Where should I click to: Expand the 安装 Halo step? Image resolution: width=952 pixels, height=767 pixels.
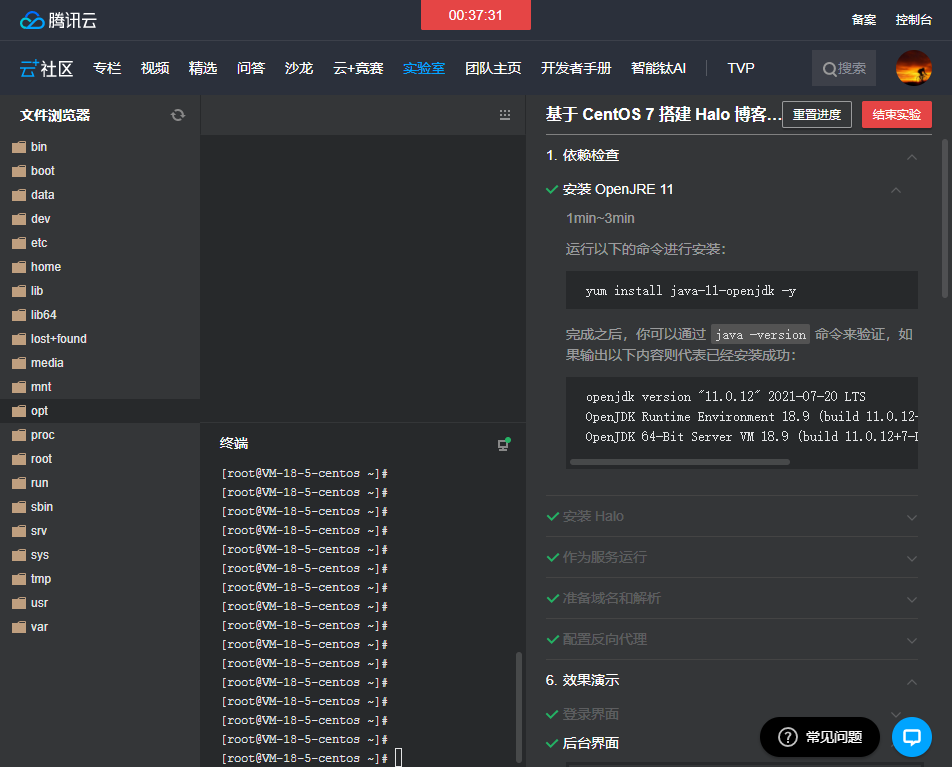tap(911, 517)
